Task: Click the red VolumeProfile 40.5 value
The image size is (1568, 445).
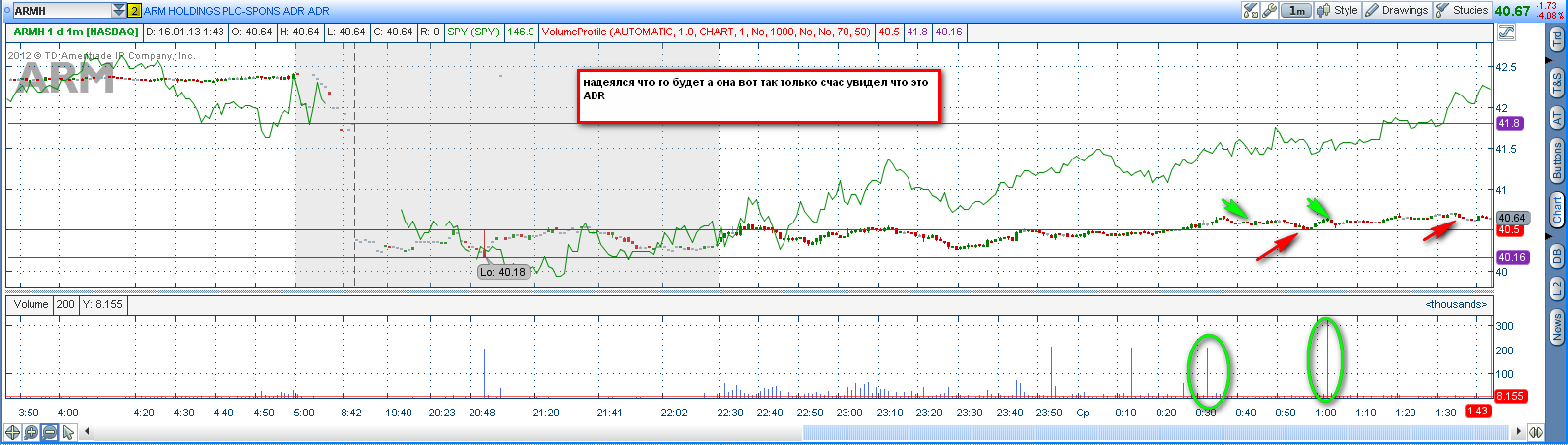Action: coord(889,32)
